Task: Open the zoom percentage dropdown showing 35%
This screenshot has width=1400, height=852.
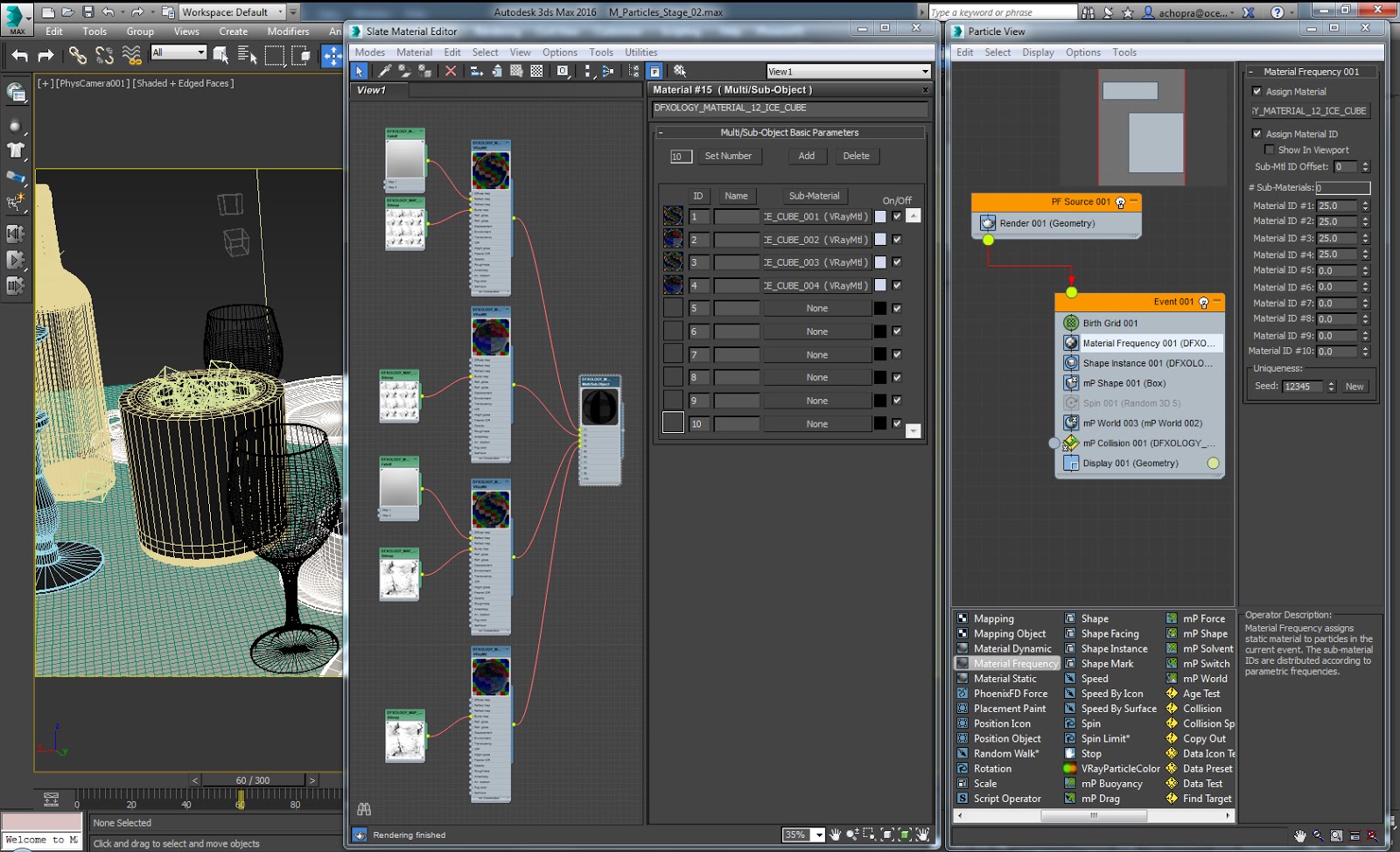Action: [x=819, y=835]
